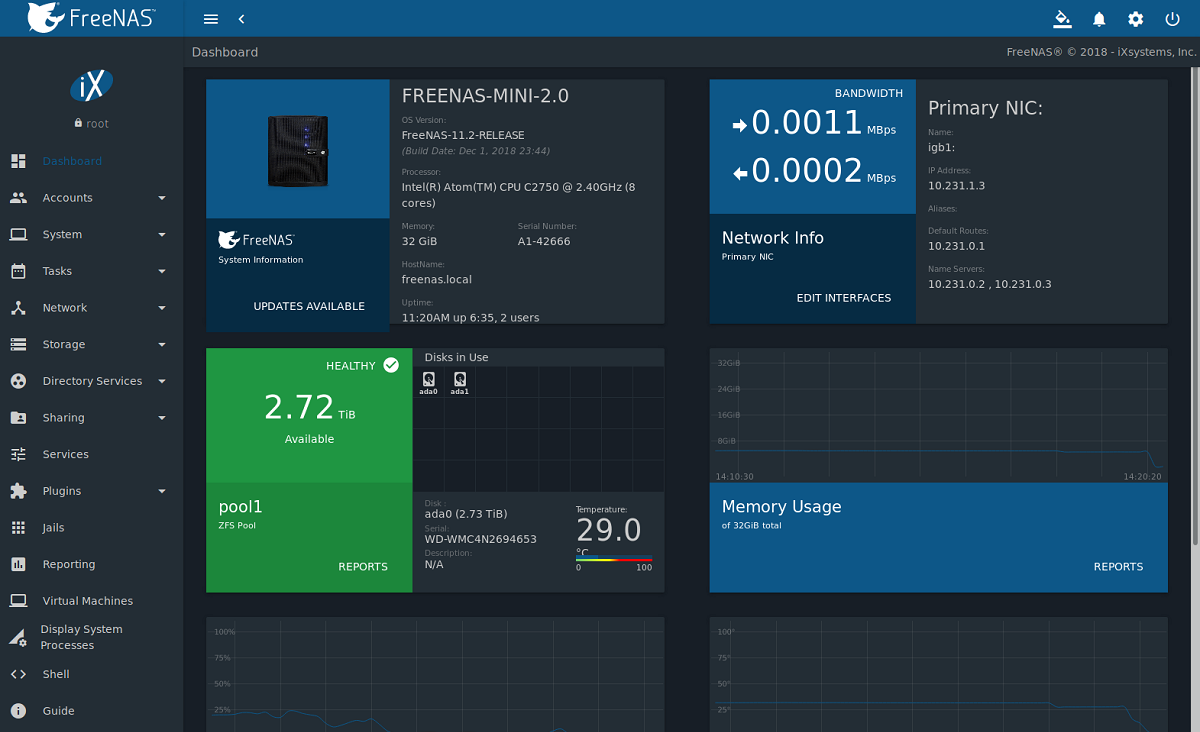Click the disk serial WD-WMC4N2694653
1200x732 pixels.
pyautogui.click(x=481, y=539)
